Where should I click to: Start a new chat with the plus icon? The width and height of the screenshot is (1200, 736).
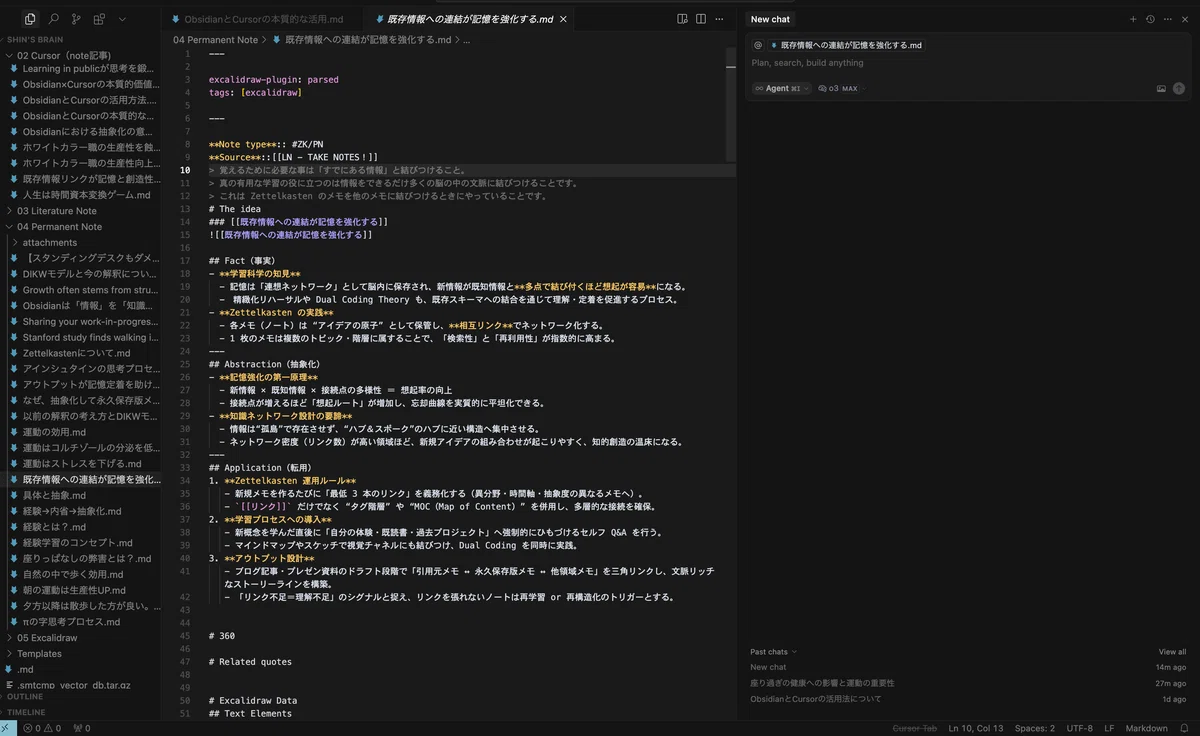tap(1133, 19)
